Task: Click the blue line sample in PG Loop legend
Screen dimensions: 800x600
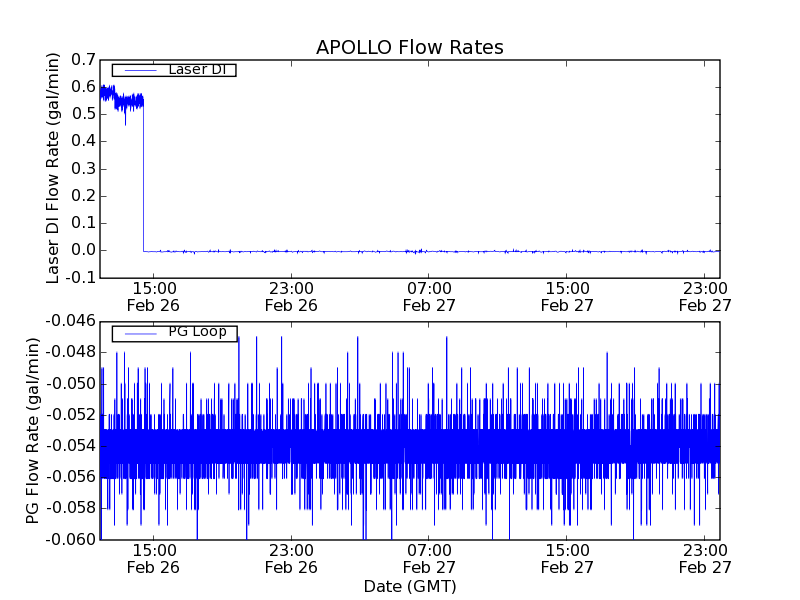Action: [x=138, y=333]
